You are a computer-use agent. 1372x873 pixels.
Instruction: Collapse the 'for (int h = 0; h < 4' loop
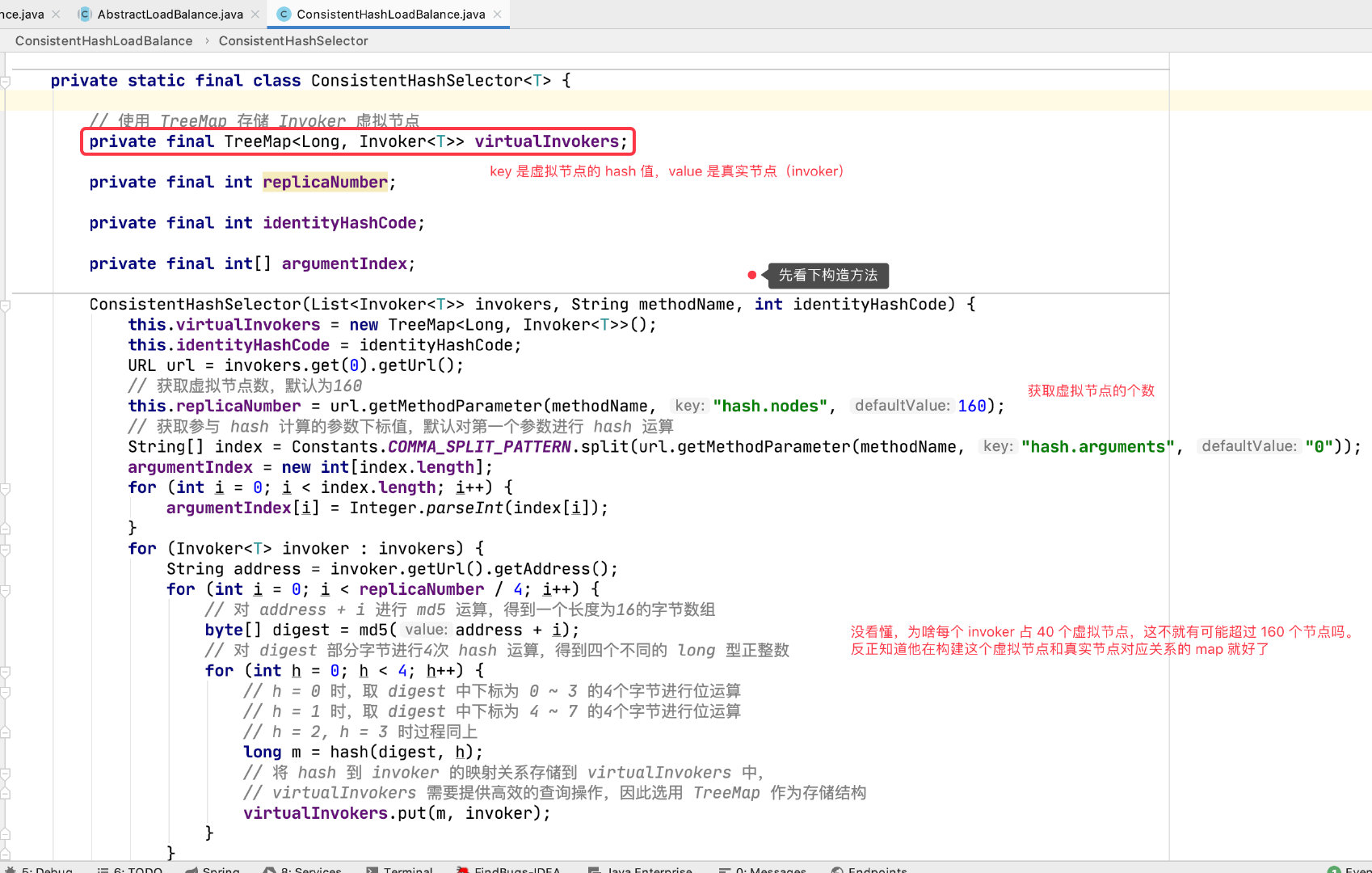point(5,672)
